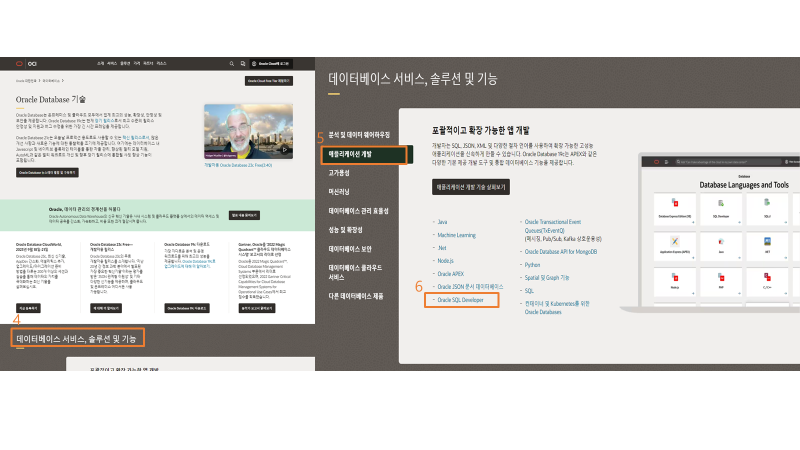Open the Oracle Transactional Event Queues link
800x450 pixels.
coord(553,226)
